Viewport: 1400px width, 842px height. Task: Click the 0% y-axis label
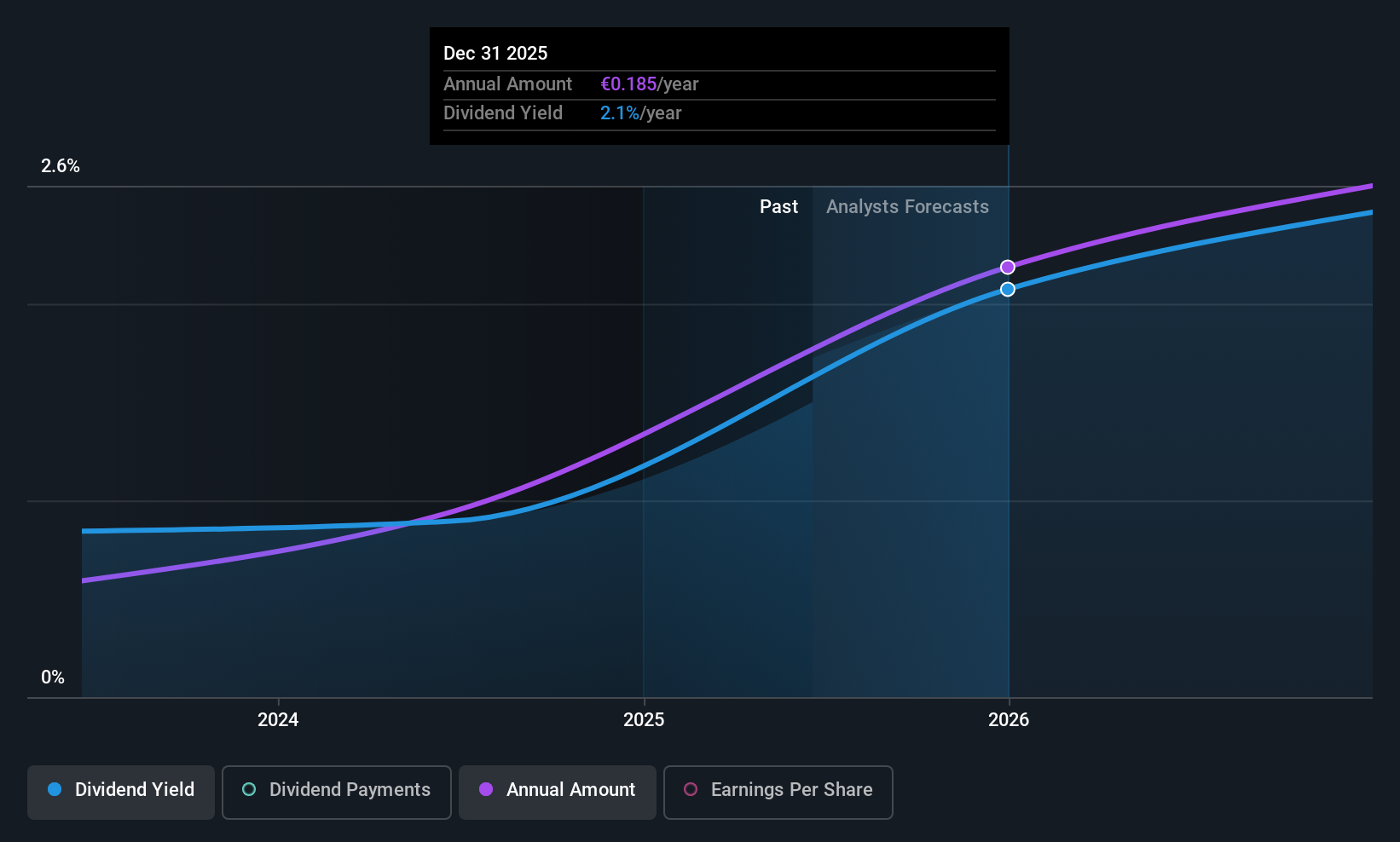pos(53,678)
